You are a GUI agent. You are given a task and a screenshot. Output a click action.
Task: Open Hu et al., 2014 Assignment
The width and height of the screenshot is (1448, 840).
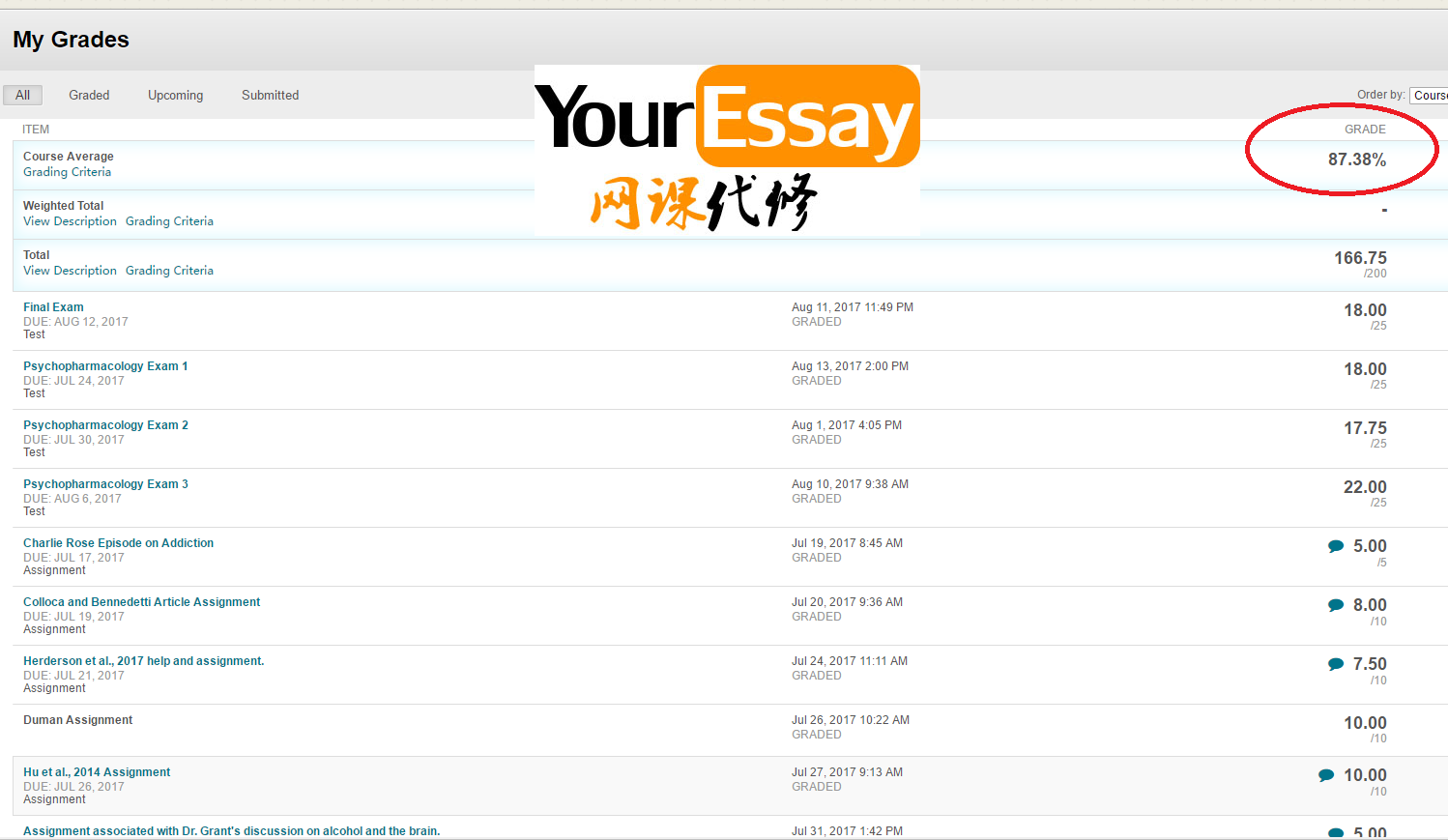(97, 772)
